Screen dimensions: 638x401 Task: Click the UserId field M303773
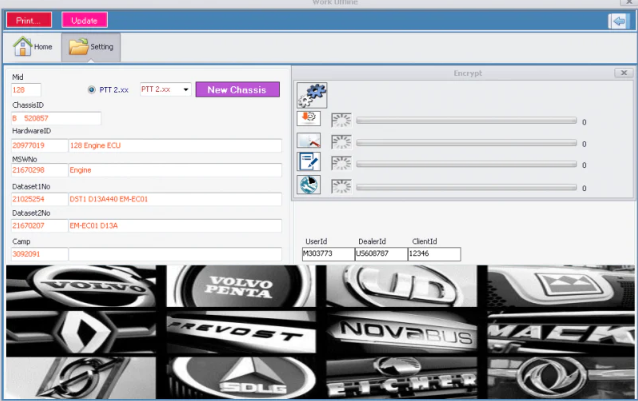(x=328, y=254)
